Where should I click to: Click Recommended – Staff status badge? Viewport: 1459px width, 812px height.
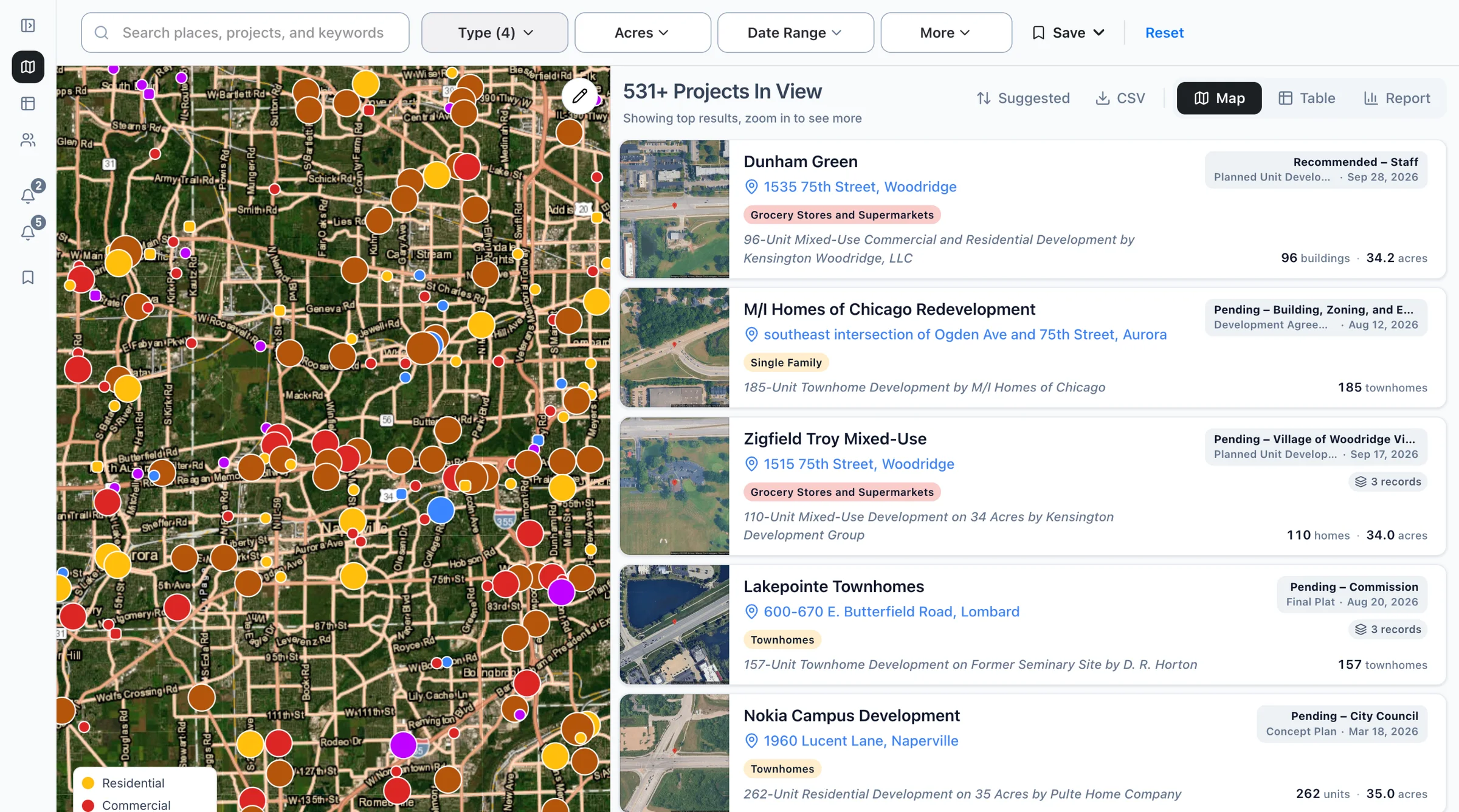point(1316,170)
